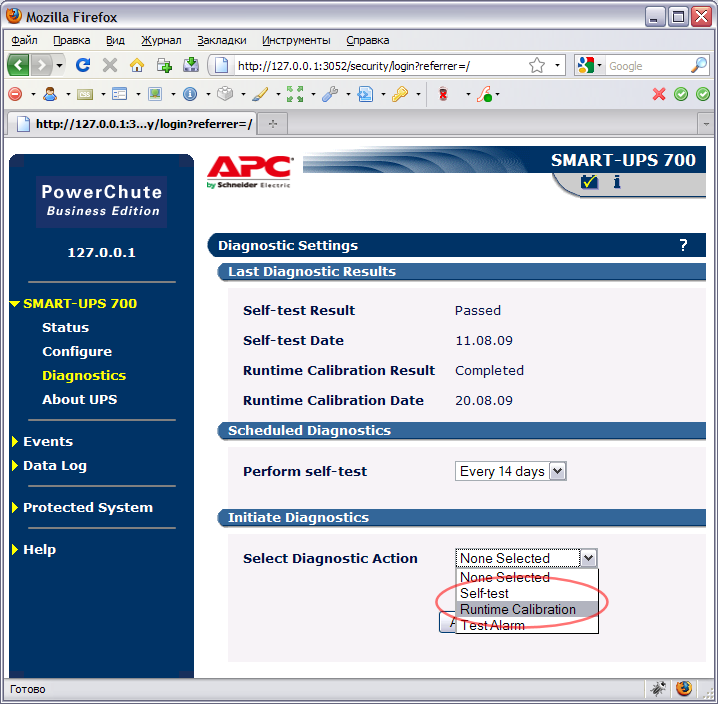718x704 pixels.
Task: Open Miscellaneous brick icon
Action: pos(225,94)
